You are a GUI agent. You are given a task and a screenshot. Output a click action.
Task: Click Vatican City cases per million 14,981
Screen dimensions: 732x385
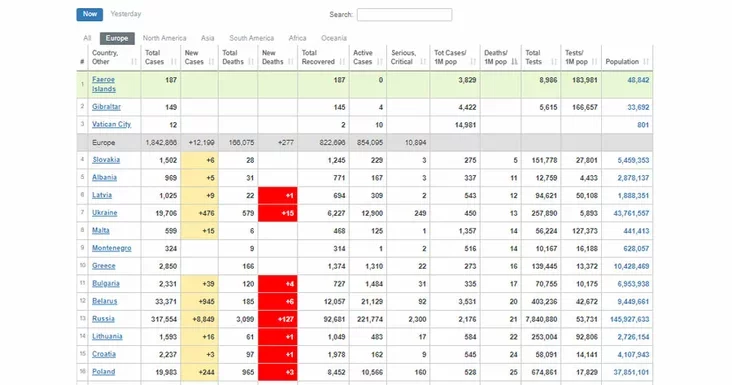coord(465,125)
